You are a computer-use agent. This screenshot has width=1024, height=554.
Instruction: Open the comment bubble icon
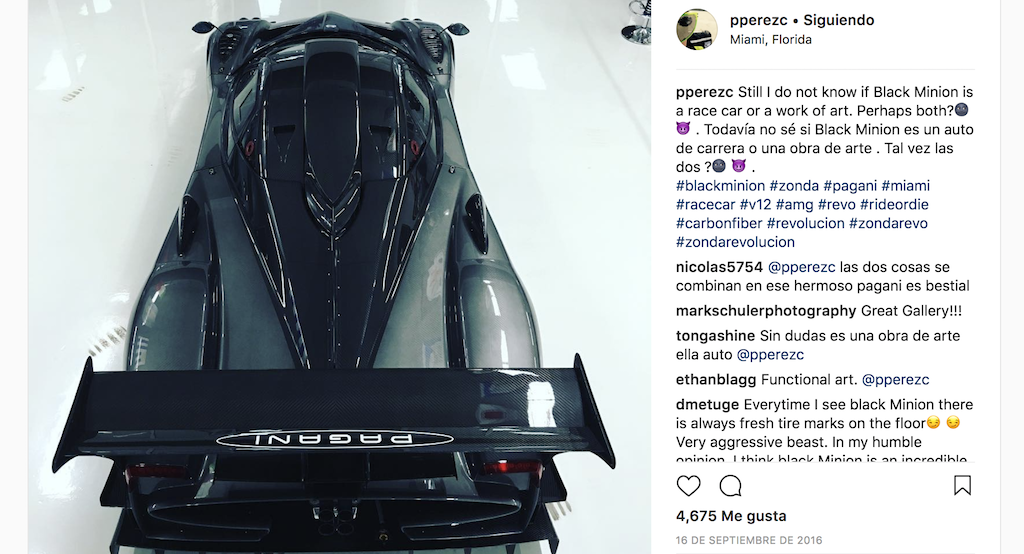click(730, 486)
